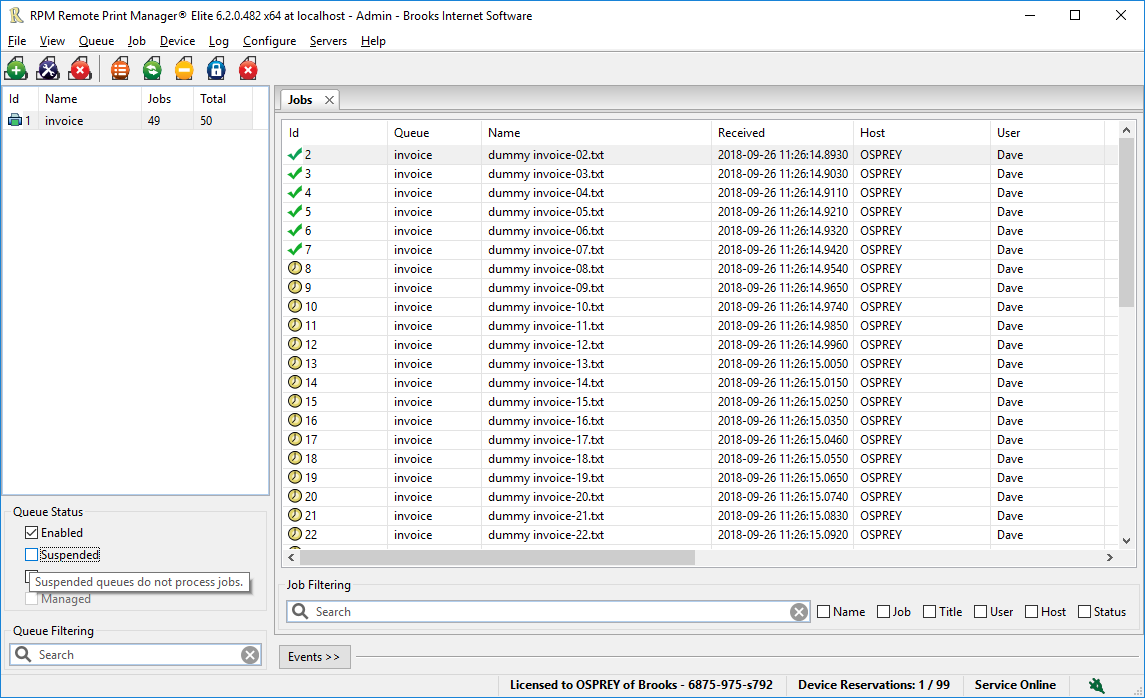Uncheck the Enabled queue status checkbox
Viewport: 1145px width, 698px height.
pos(32,533)
